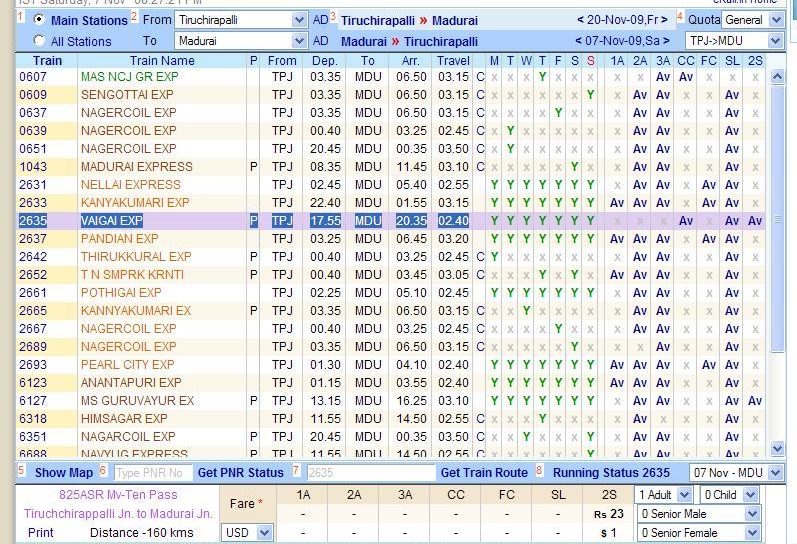The image size is (797, 544).
Task: Go to previous date before 20-Nov-09
Action: [x=582, y=20]
